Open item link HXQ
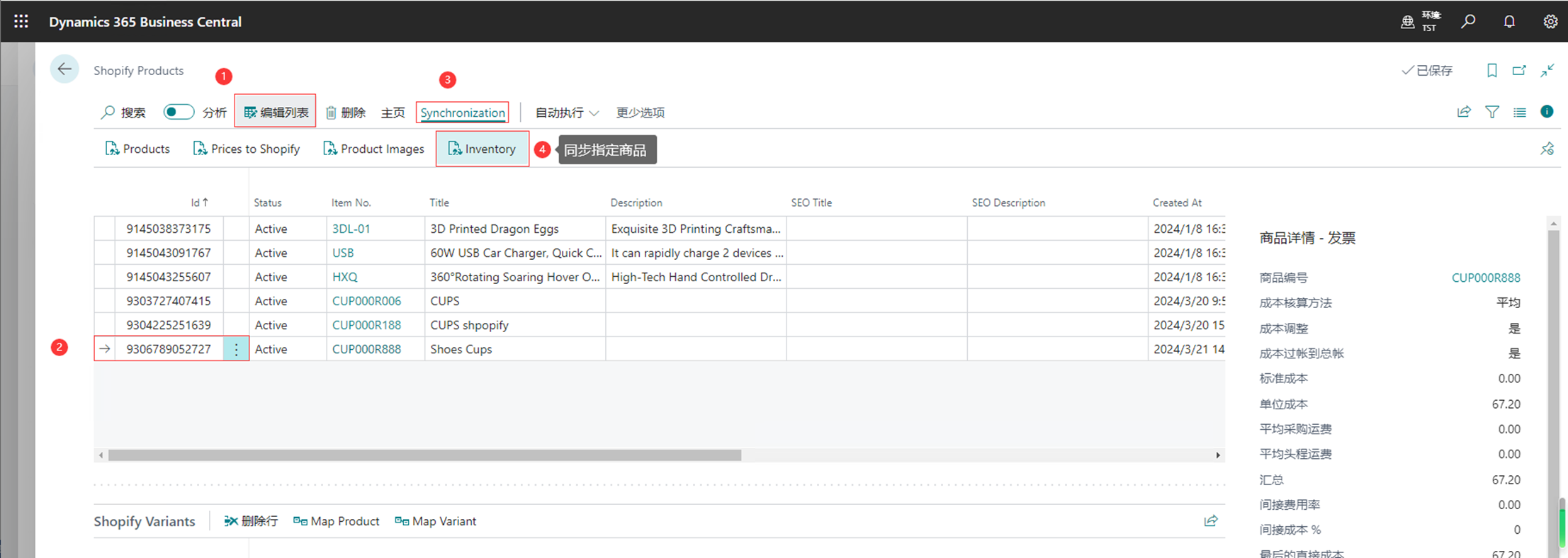This screenshot has width=1568, height=558. tap(345, 277)
